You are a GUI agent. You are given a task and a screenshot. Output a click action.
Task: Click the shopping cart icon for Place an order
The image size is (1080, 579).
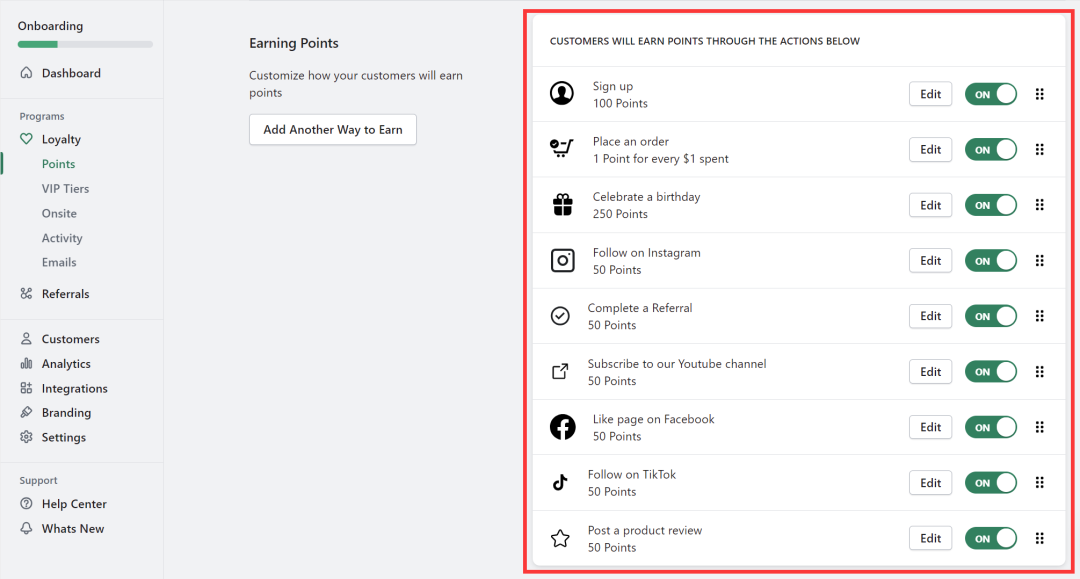[x=562, y=149]
